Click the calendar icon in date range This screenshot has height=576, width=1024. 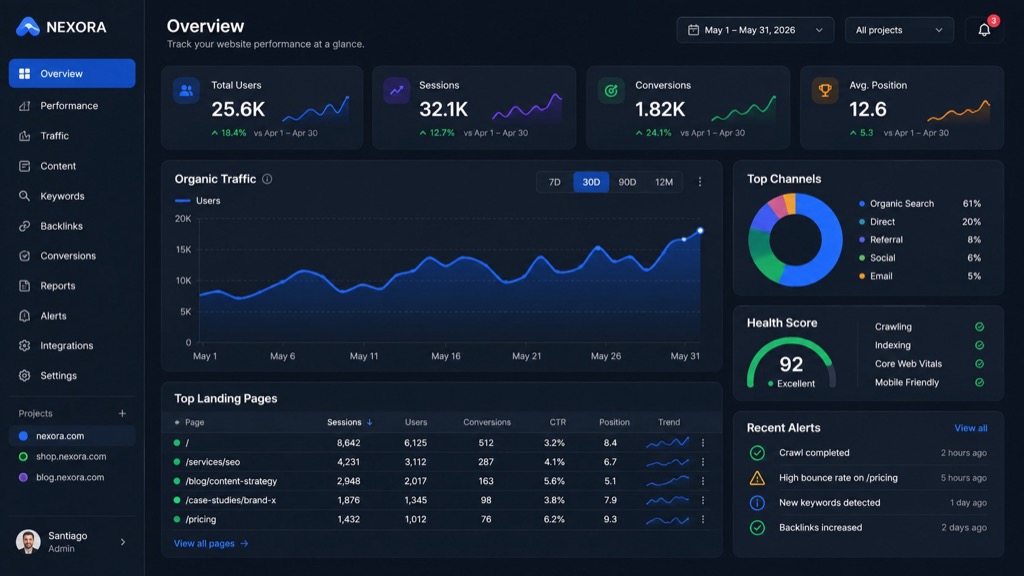[694, 30]
